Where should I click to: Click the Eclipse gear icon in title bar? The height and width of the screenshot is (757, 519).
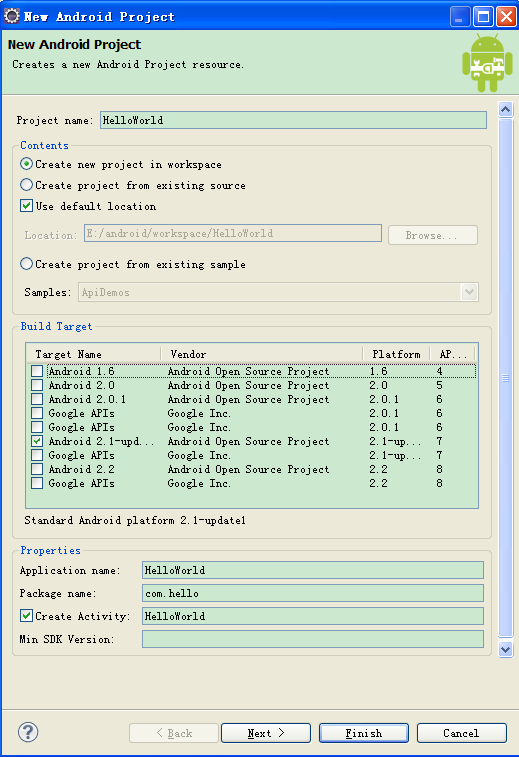coord(12,16)
